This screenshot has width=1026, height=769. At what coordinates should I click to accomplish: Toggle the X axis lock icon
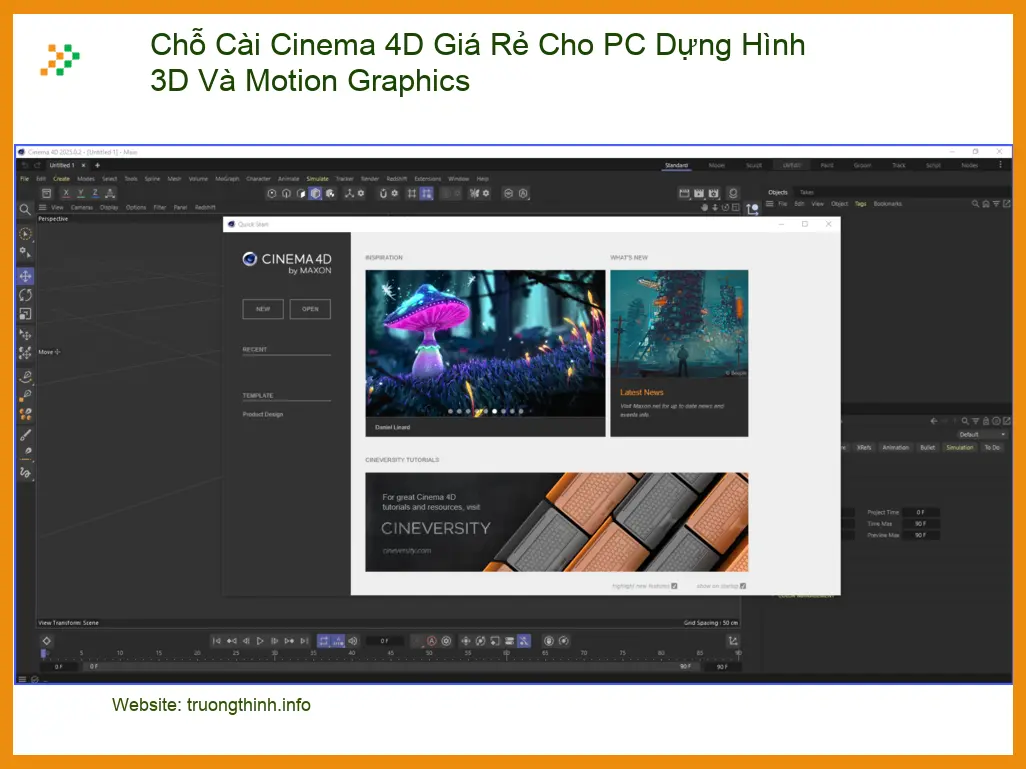[65, 193]
